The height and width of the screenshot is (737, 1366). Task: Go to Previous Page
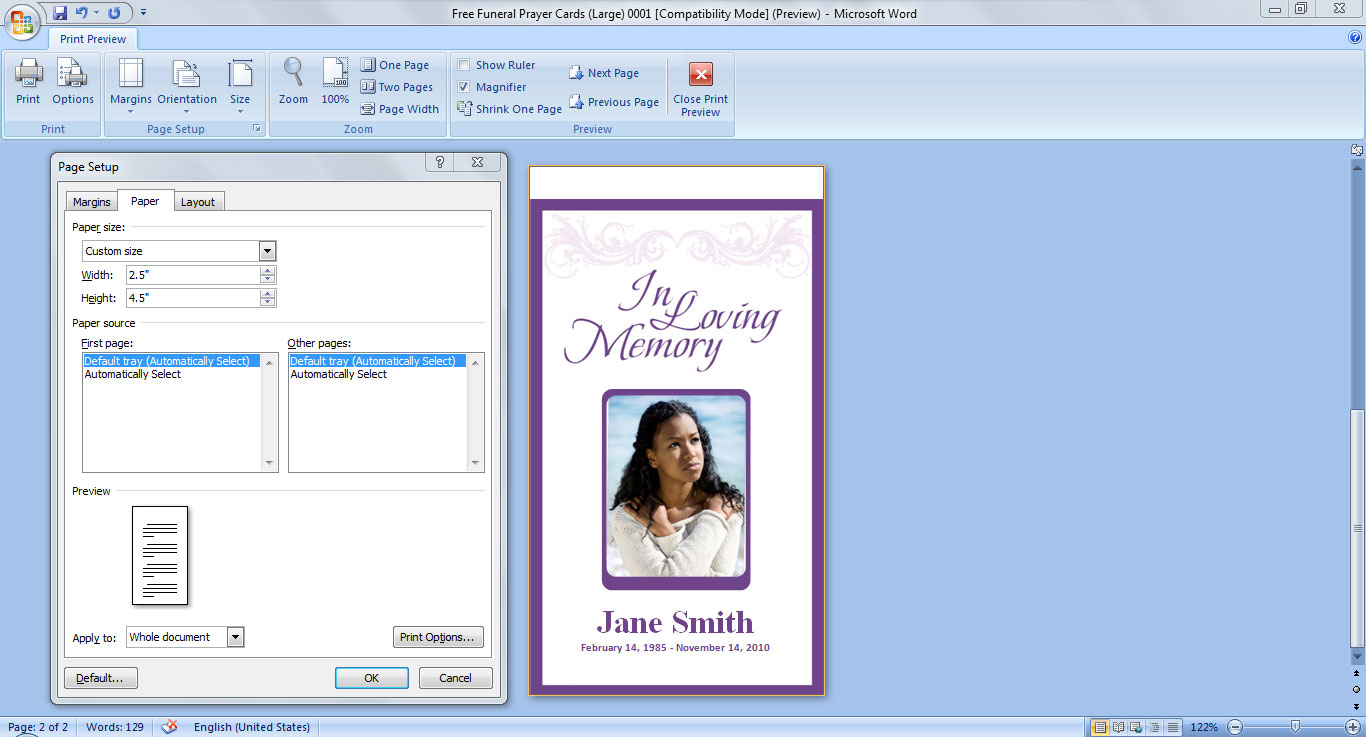(x=614, y=102)
